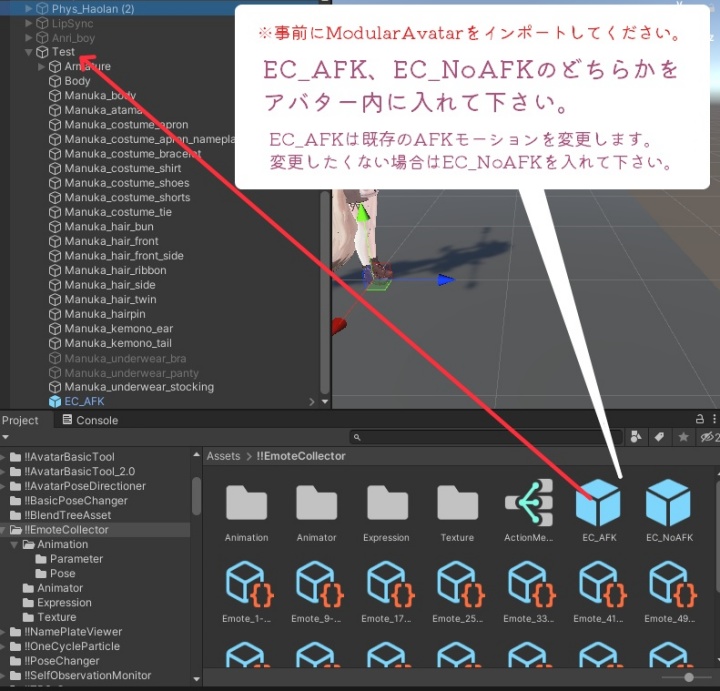Click !!EmoteCollector in breadcrumb path
The image size is (720, 691).
(301, 456)
